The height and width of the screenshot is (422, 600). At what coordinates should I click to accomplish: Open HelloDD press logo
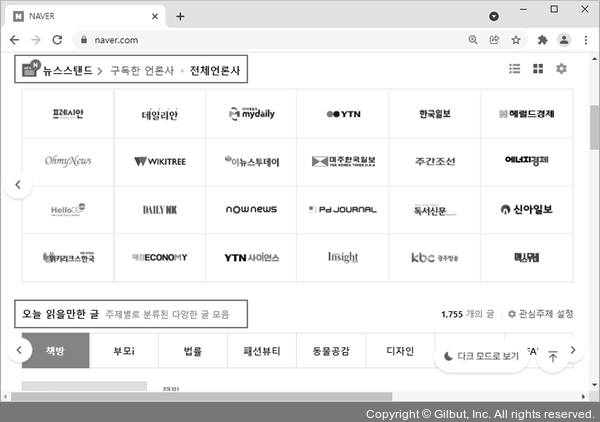coord(68,210)
